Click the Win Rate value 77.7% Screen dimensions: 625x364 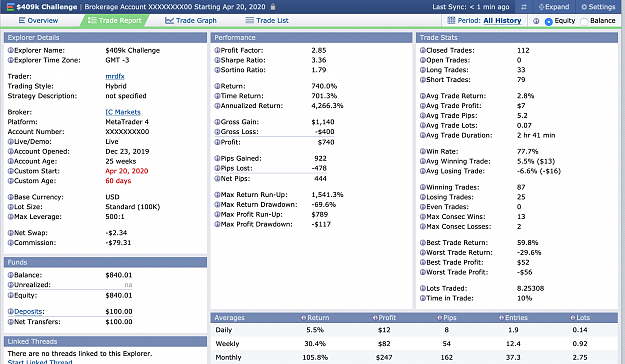click(x=527, y=152)
